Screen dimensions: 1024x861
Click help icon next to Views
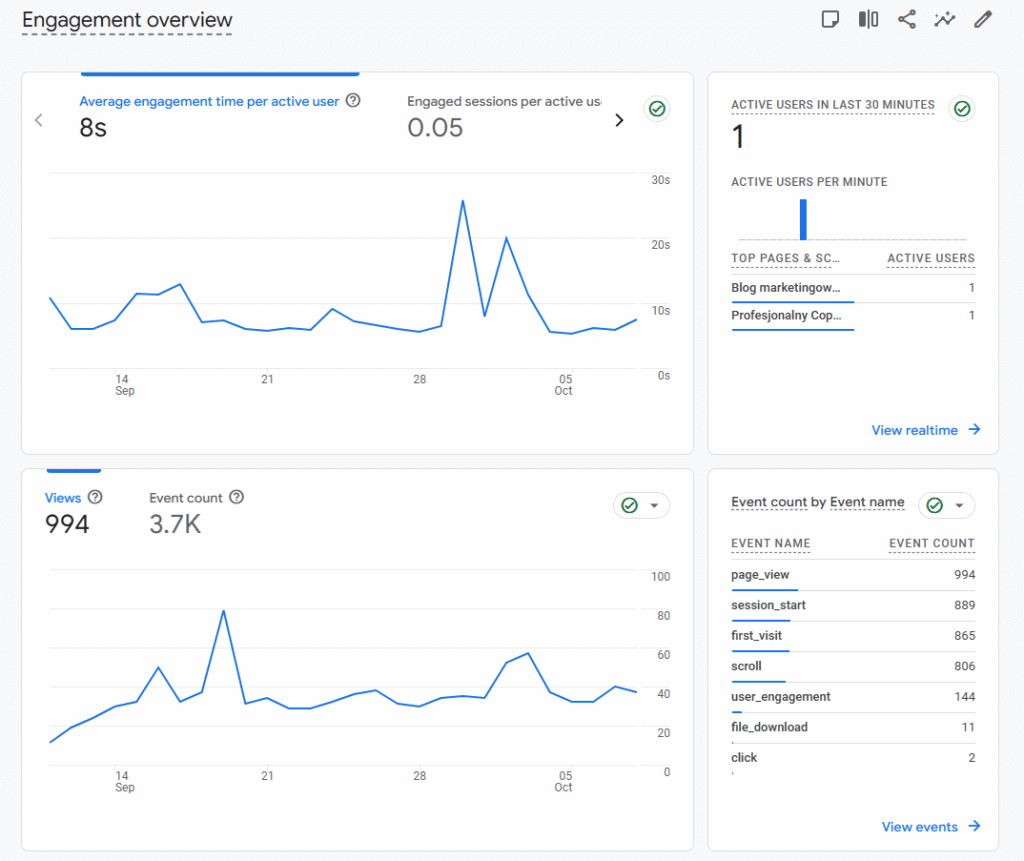[95, 497]
